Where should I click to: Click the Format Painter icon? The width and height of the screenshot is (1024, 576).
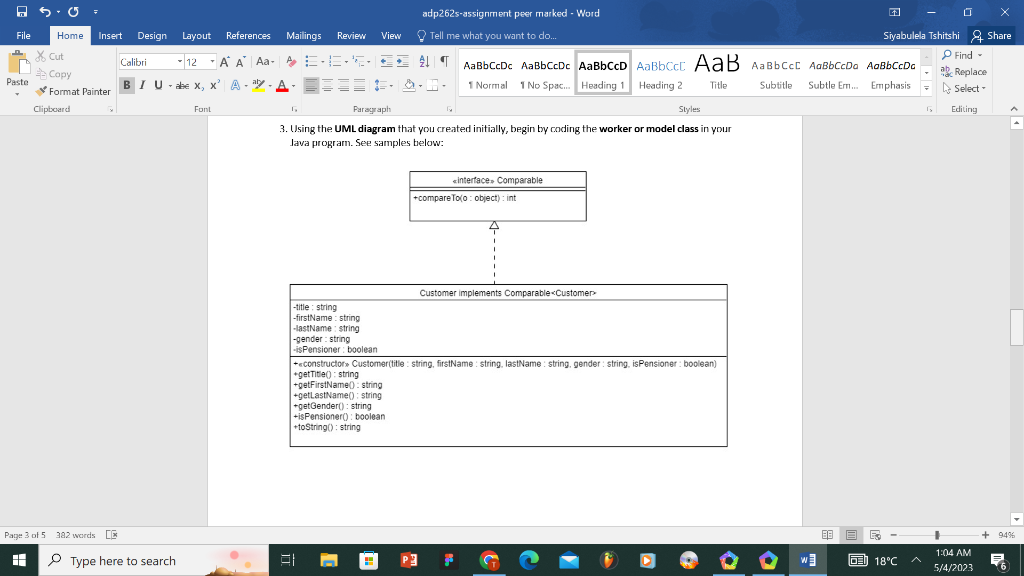pyautogui.click(x=38, y=91)
